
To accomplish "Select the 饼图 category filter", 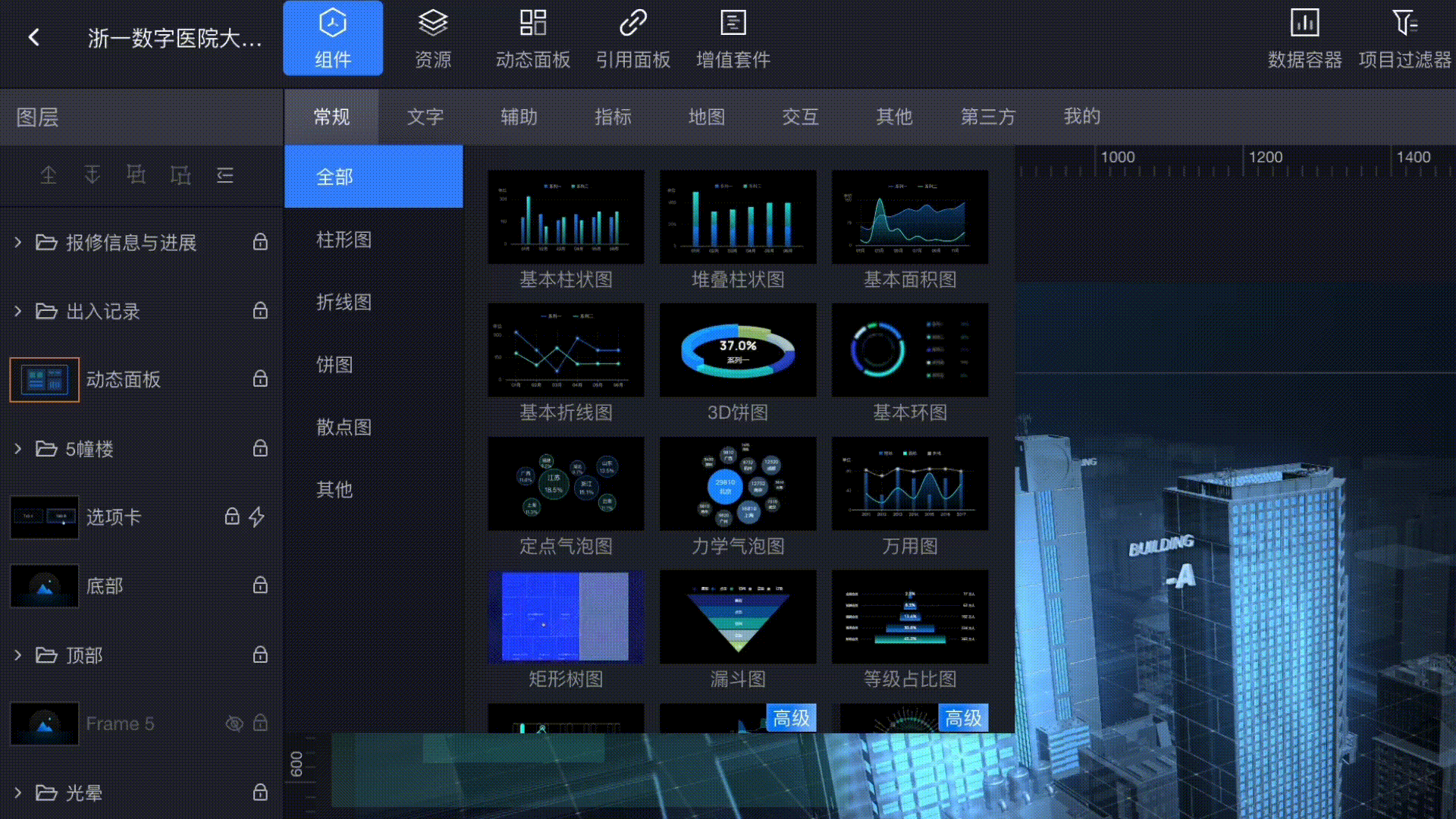I will coord(334,365).
